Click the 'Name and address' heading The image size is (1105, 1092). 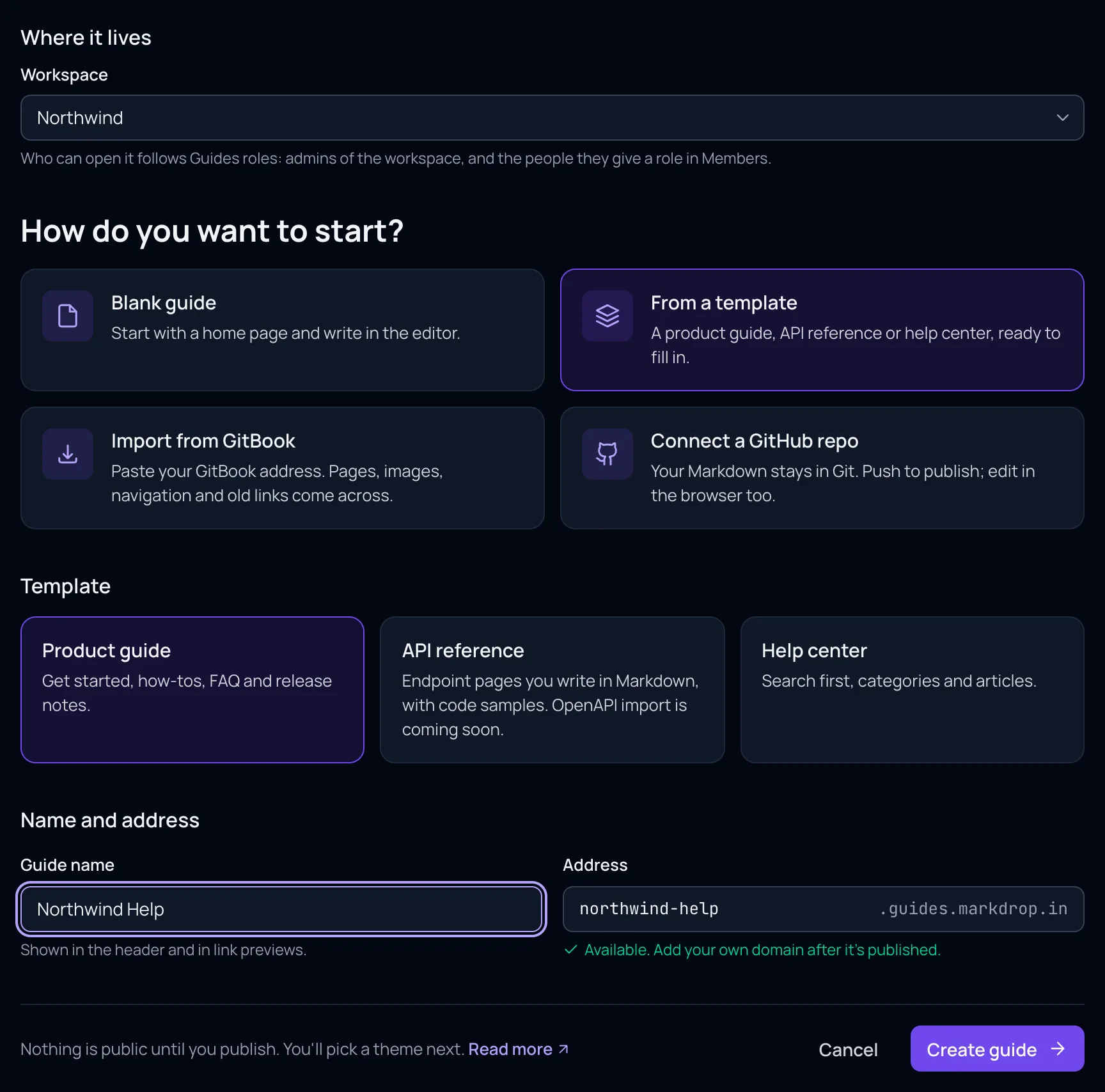point(110,820)
